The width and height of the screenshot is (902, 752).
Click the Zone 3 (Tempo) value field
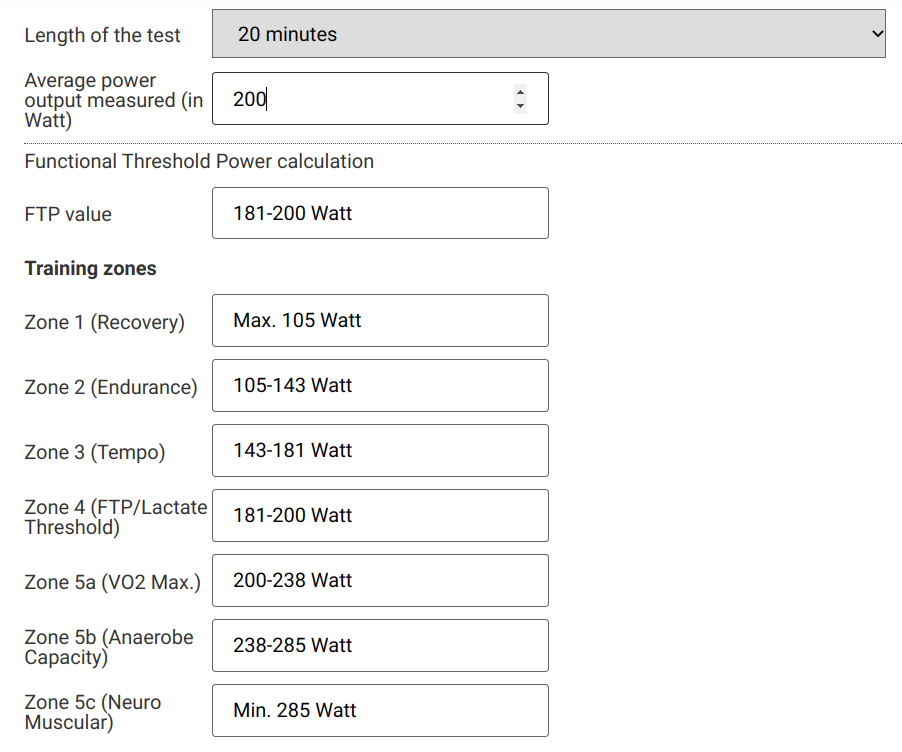380,451
